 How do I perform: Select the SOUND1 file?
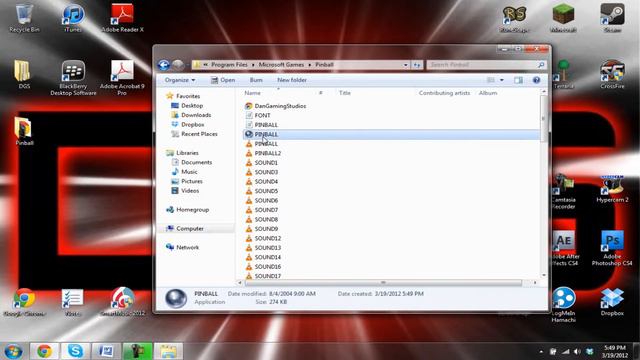[266, 163]
